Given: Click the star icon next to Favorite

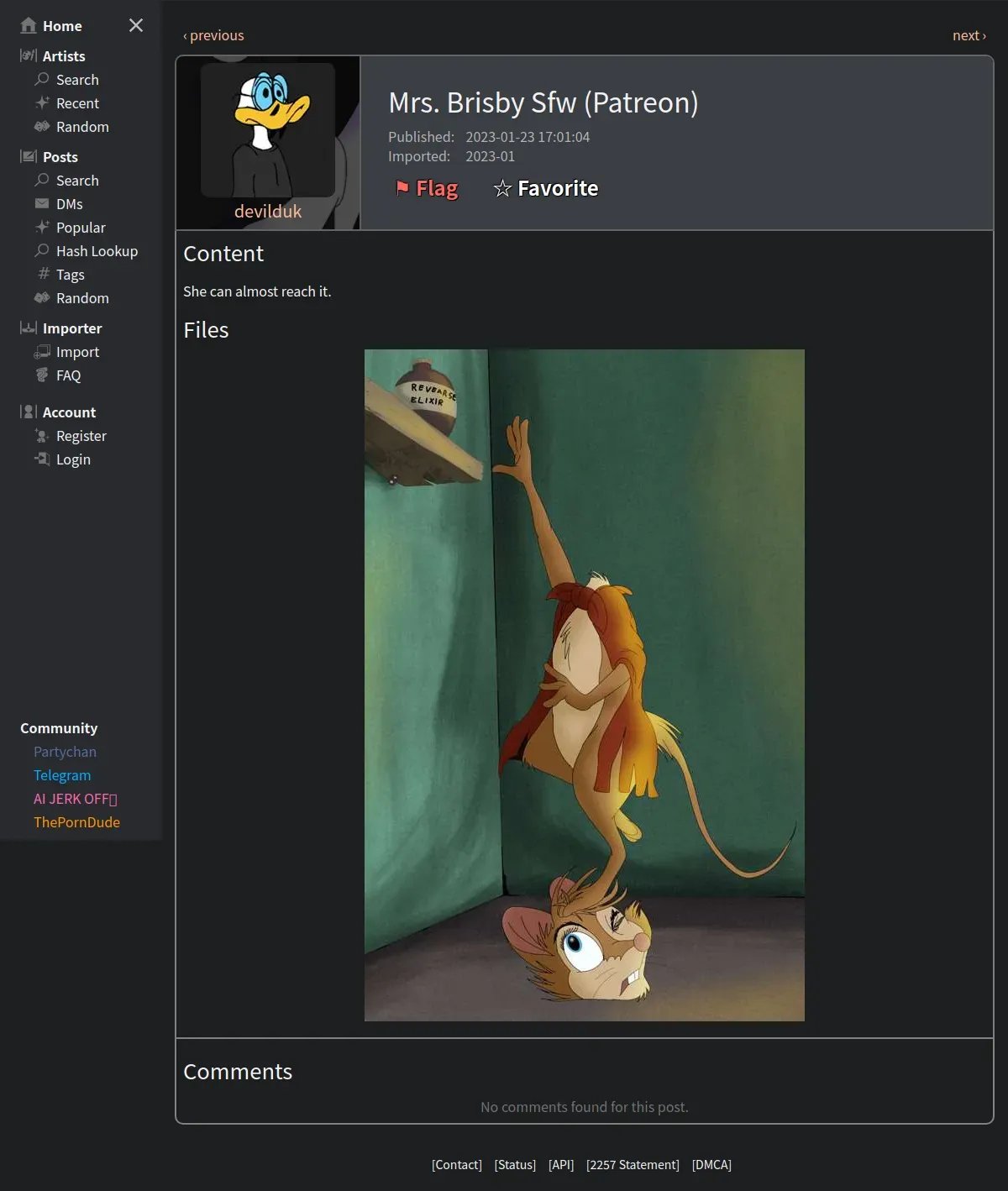Looking at the screenshot, I should (502, 188).
